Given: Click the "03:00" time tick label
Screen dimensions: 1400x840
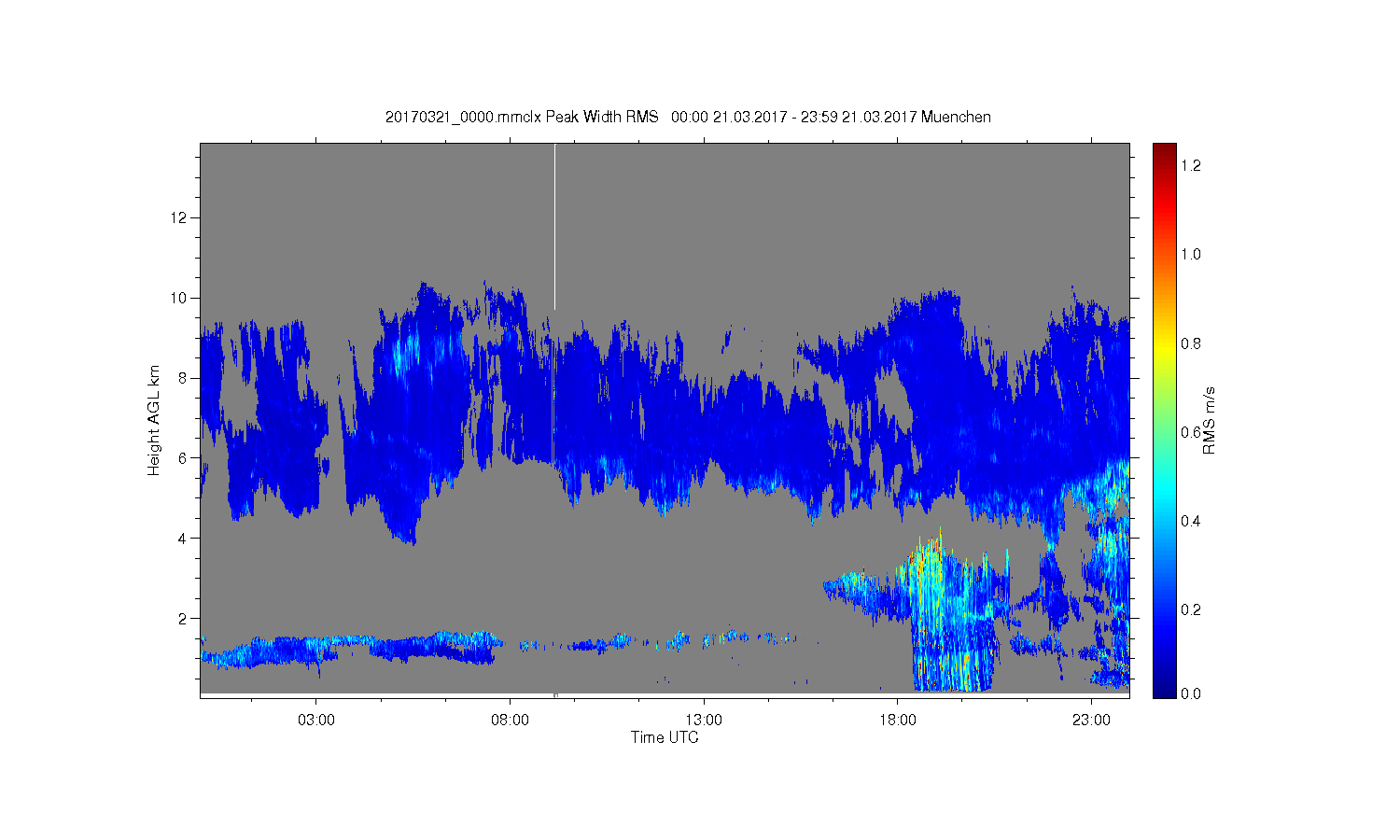Looking at the screenshot, I should tap(316, 721).
